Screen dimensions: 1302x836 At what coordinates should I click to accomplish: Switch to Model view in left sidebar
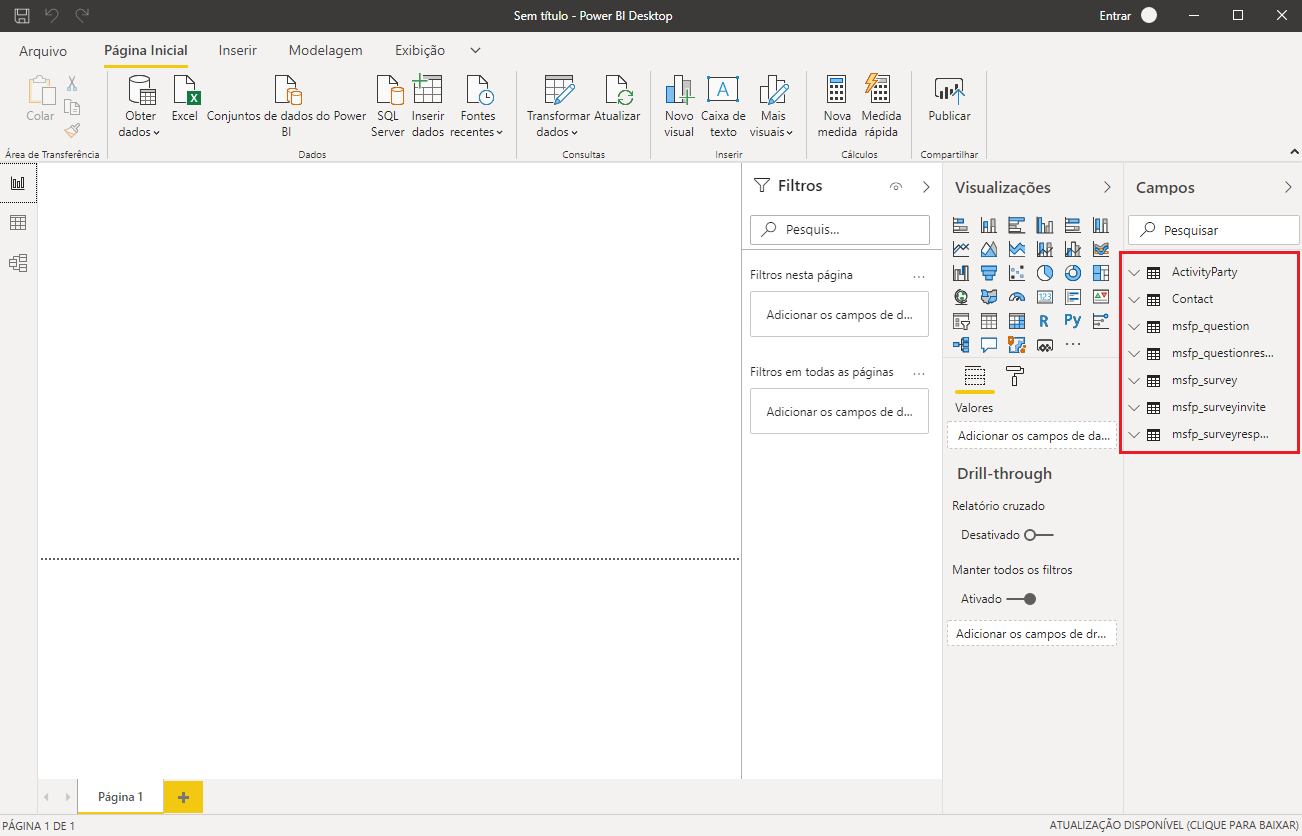[18, 263]
